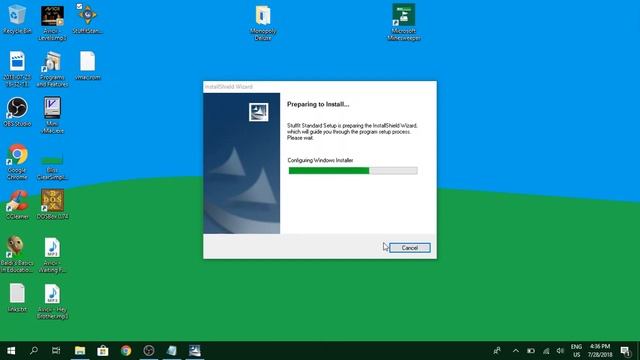Select the StuffIt Standard installer desktop icon

tap(87, 19)
